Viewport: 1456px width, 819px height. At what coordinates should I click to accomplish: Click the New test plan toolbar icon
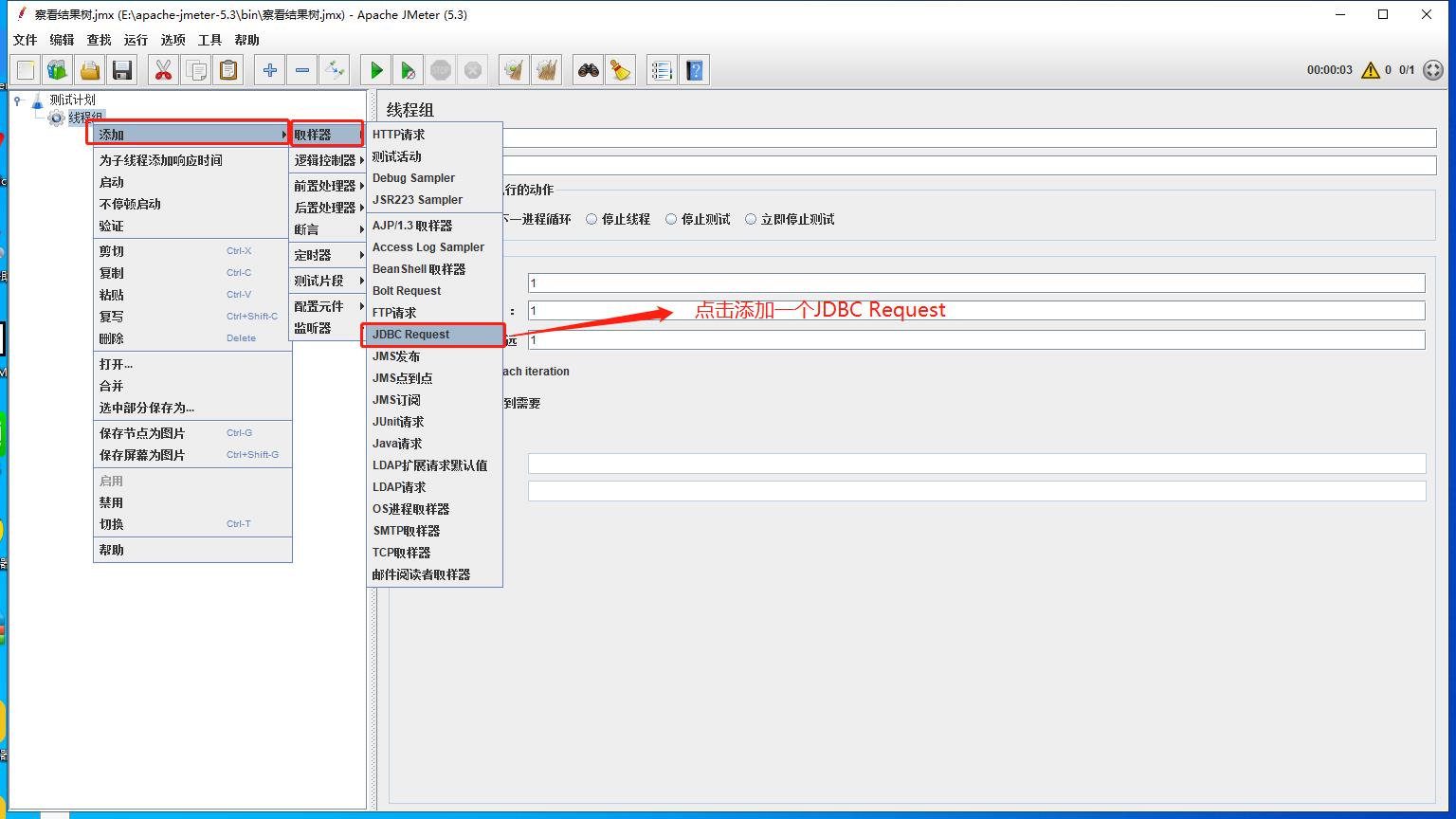pyautogui.click(x=26, y=70)
